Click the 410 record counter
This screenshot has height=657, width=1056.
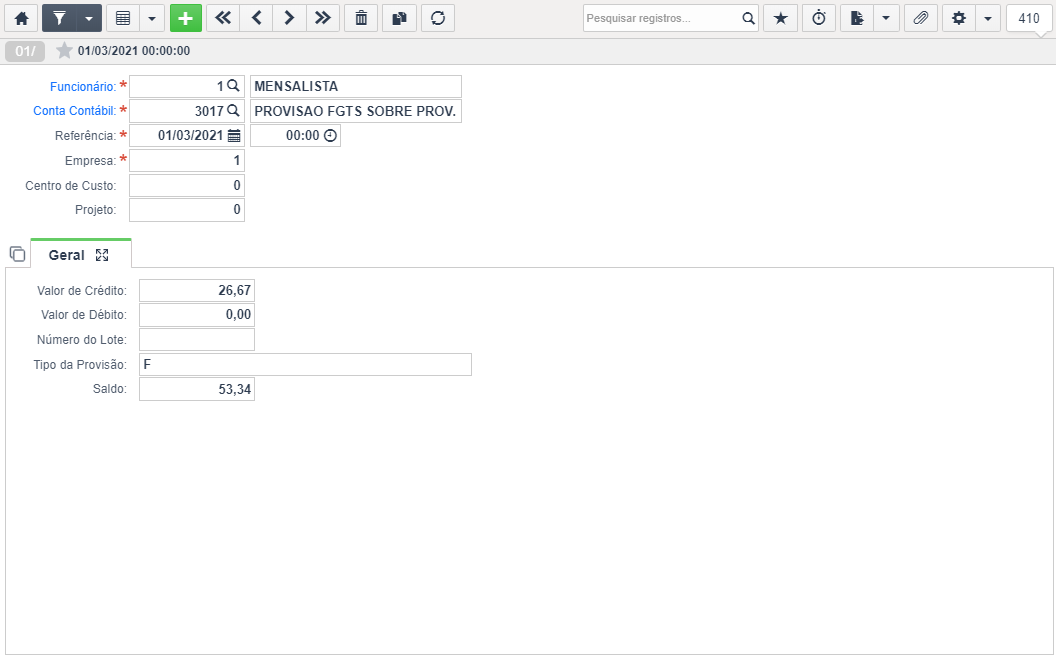[x=1029, y=18]
